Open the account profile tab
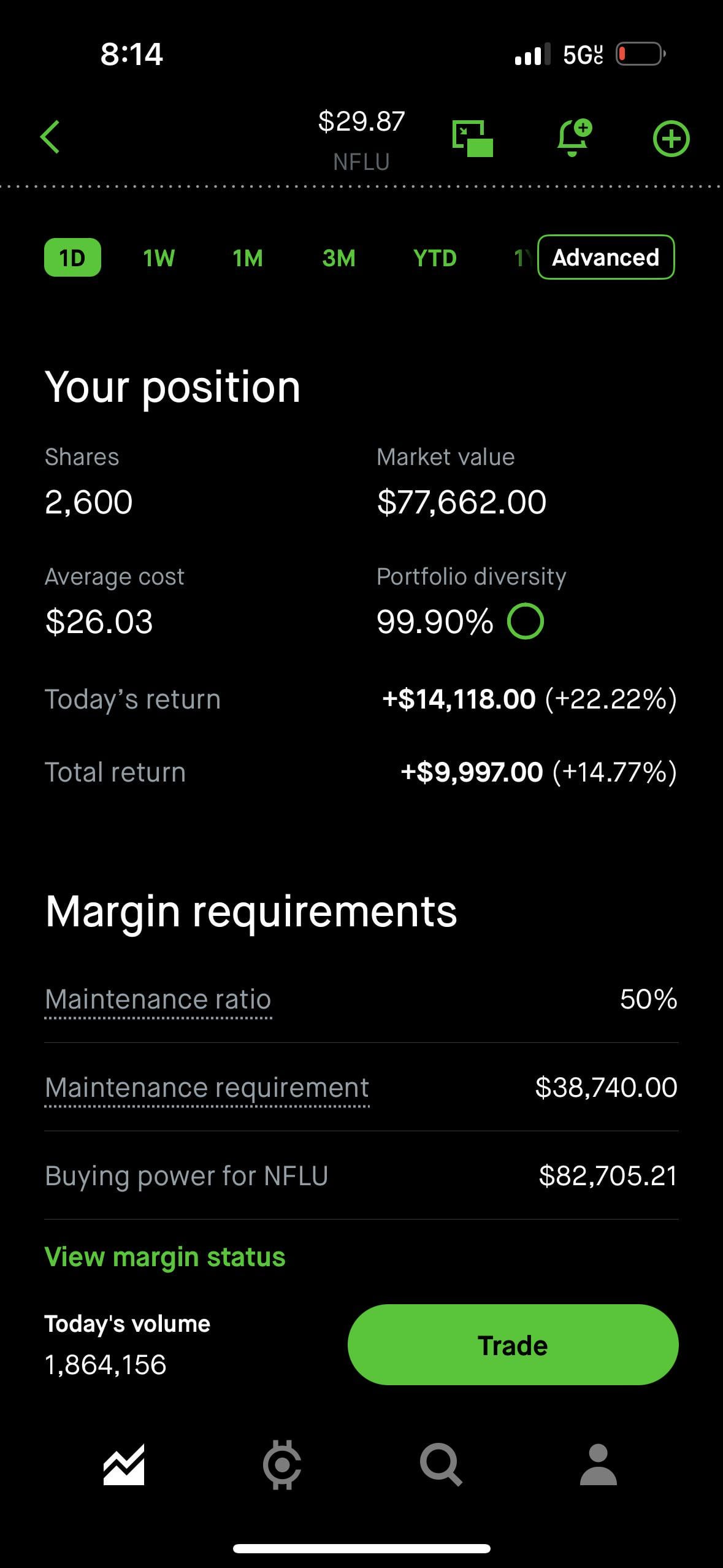Viewport: 723px width, 1568px height. click(598, 1465)
